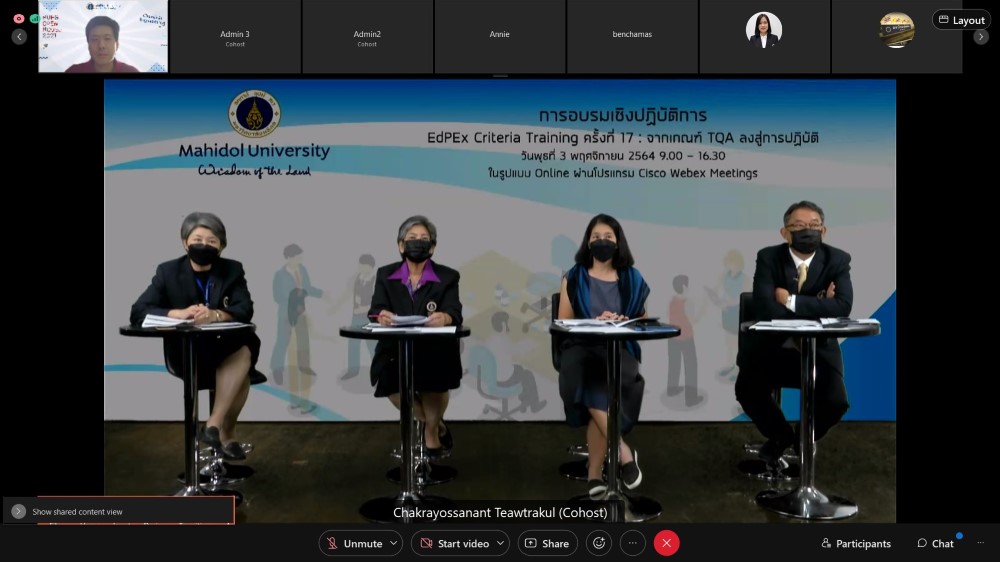Open the reactions emoji icon
This screenshot has width=1000, height=562.
click(599, 543)
